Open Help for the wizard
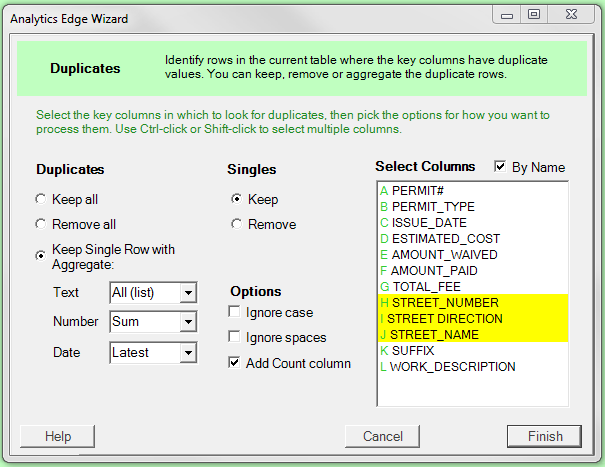This screenshot has width=605, height=467. [58, 436]
